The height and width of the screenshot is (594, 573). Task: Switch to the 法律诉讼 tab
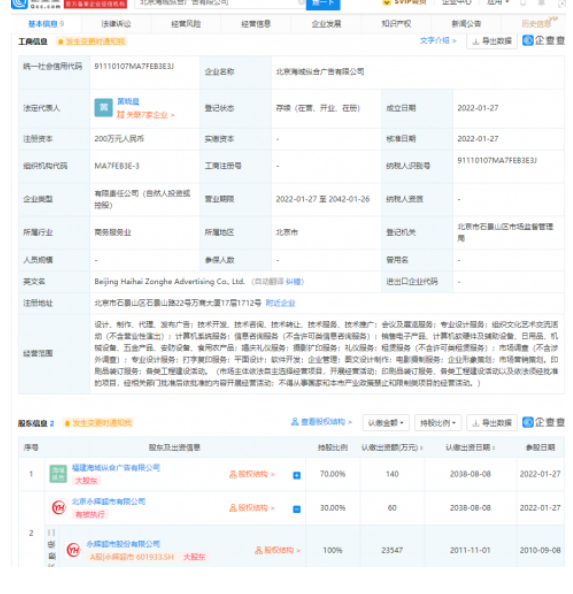(x=116, y=24)
